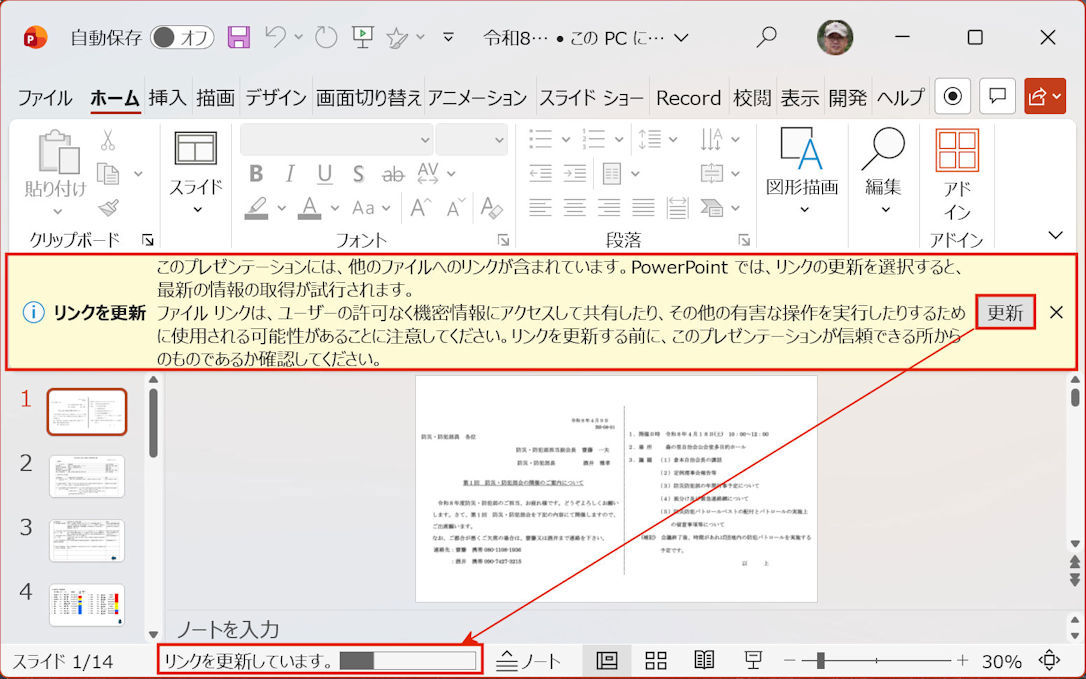Apply Bold formatting
This screenshot has height=679, width=1086.
(256, 173)
